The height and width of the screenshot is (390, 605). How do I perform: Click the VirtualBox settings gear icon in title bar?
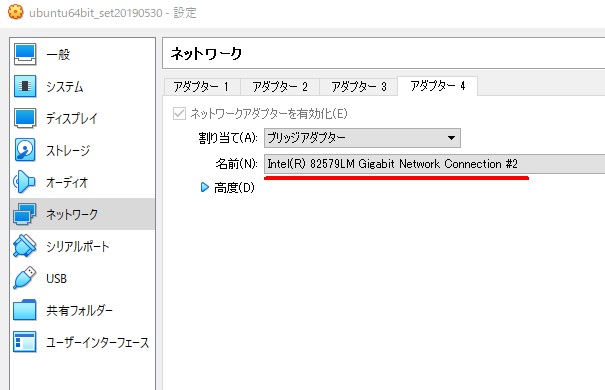pos(15,12)
